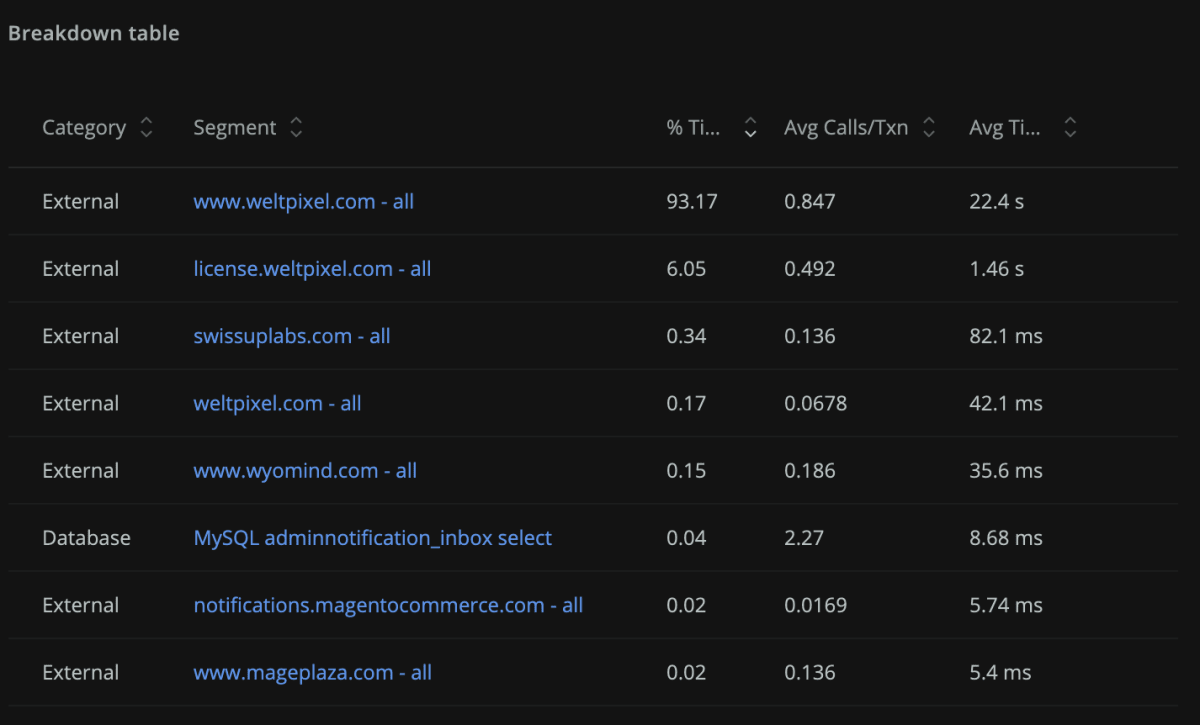Sort by Avg Calls/Txn column arrows
The image size is (1200, 725).
pyautogui.click(x=928, y=128)
